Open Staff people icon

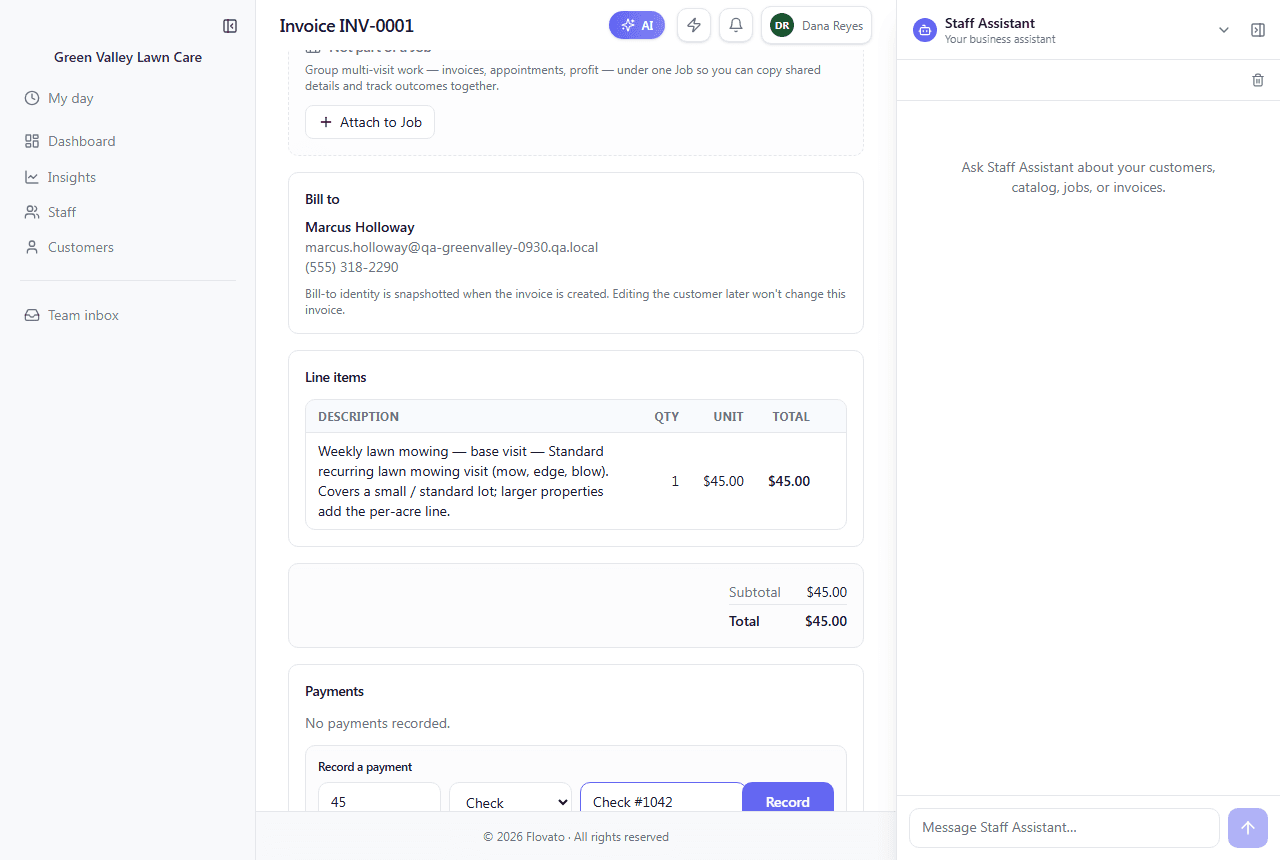click(32, 212)
